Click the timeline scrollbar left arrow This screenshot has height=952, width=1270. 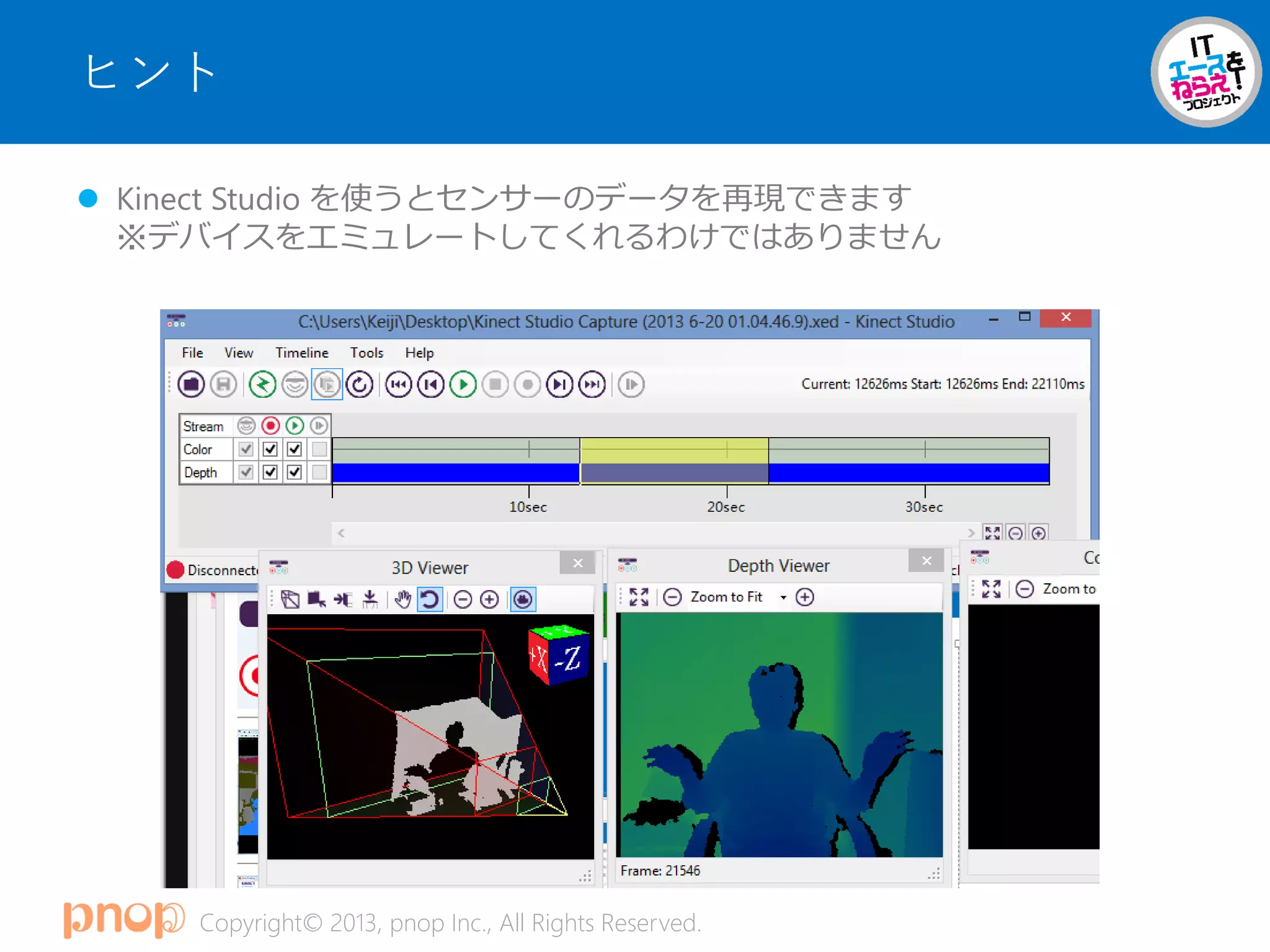click(x=341, y=532)
